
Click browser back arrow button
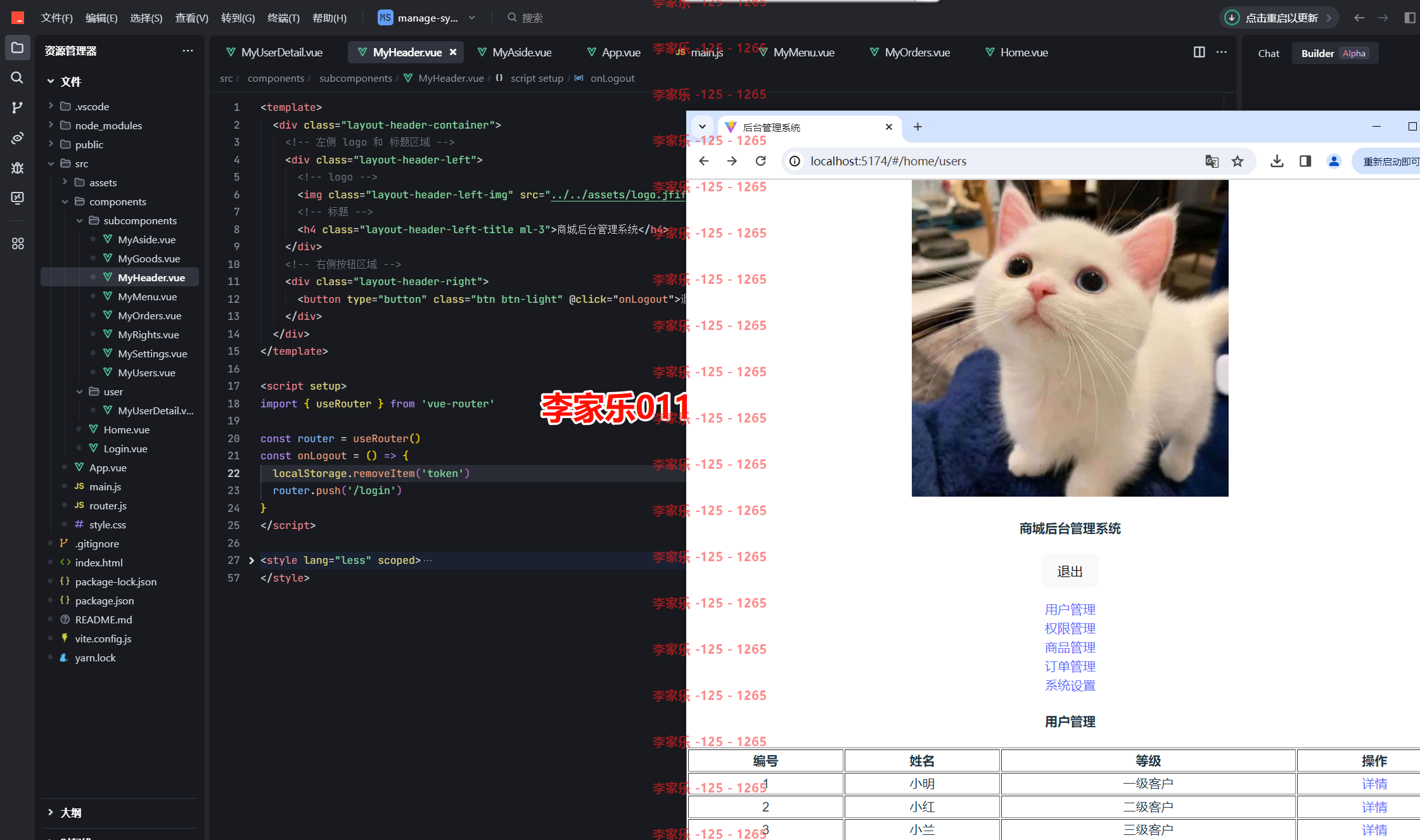pos(703,161)
